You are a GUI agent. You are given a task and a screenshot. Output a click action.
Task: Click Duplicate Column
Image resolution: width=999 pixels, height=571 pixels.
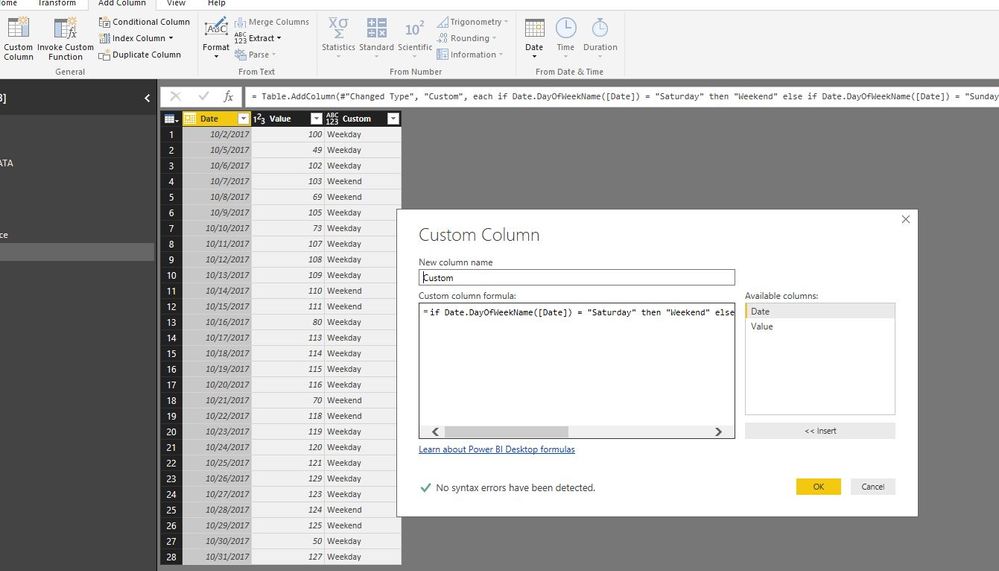click(x=140, y=55)
